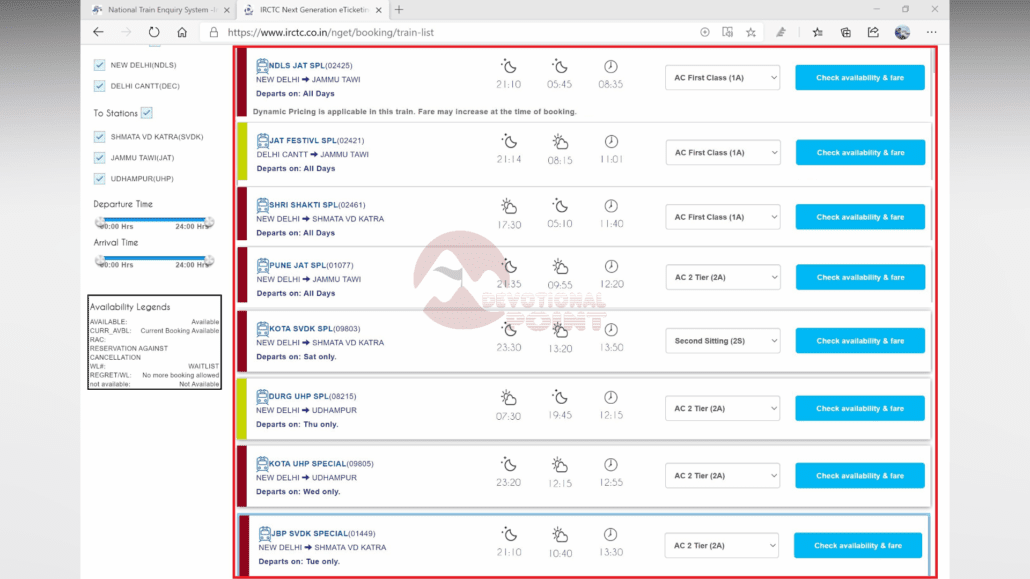This screenshot has height=579, width=1030.
Task: Click departure moon icon for NDLS JAT SPL
Action: click(x=508, y=66)
